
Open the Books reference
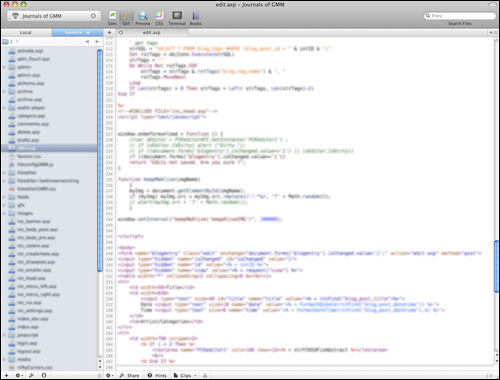pyautogui.click(x=195, y=18)
